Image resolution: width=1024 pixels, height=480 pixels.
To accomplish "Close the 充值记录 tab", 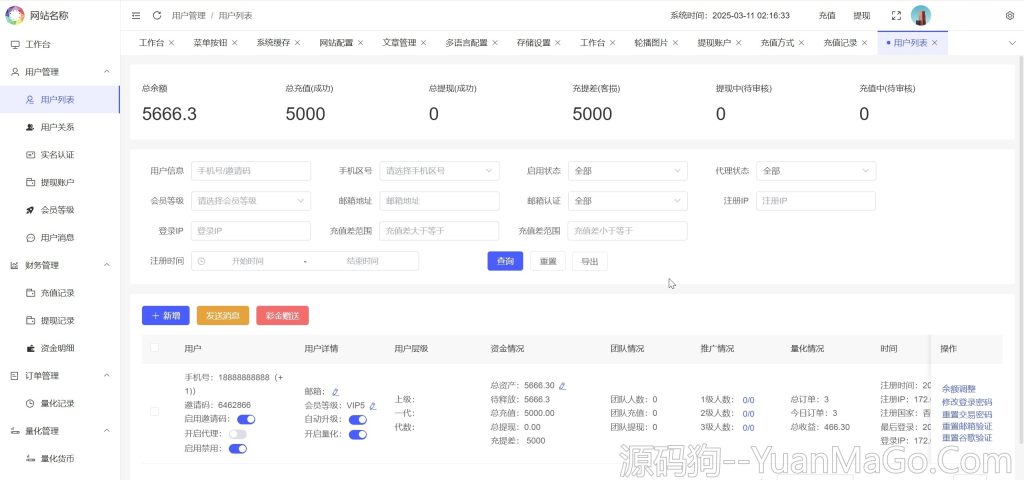I will click(x=865, y=42).
